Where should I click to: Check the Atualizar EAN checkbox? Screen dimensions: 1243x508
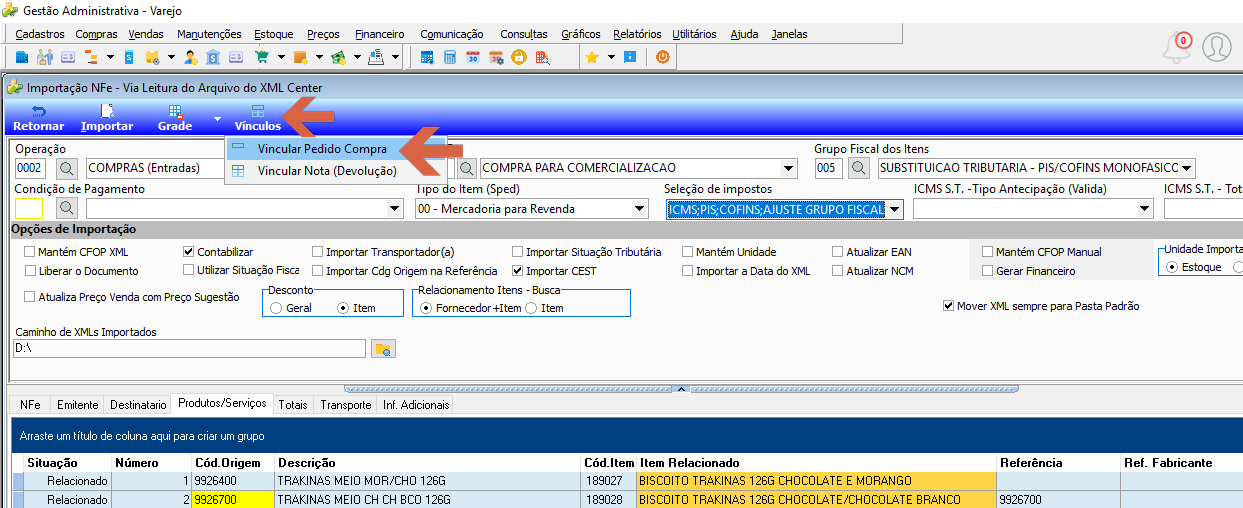[838, 252]
